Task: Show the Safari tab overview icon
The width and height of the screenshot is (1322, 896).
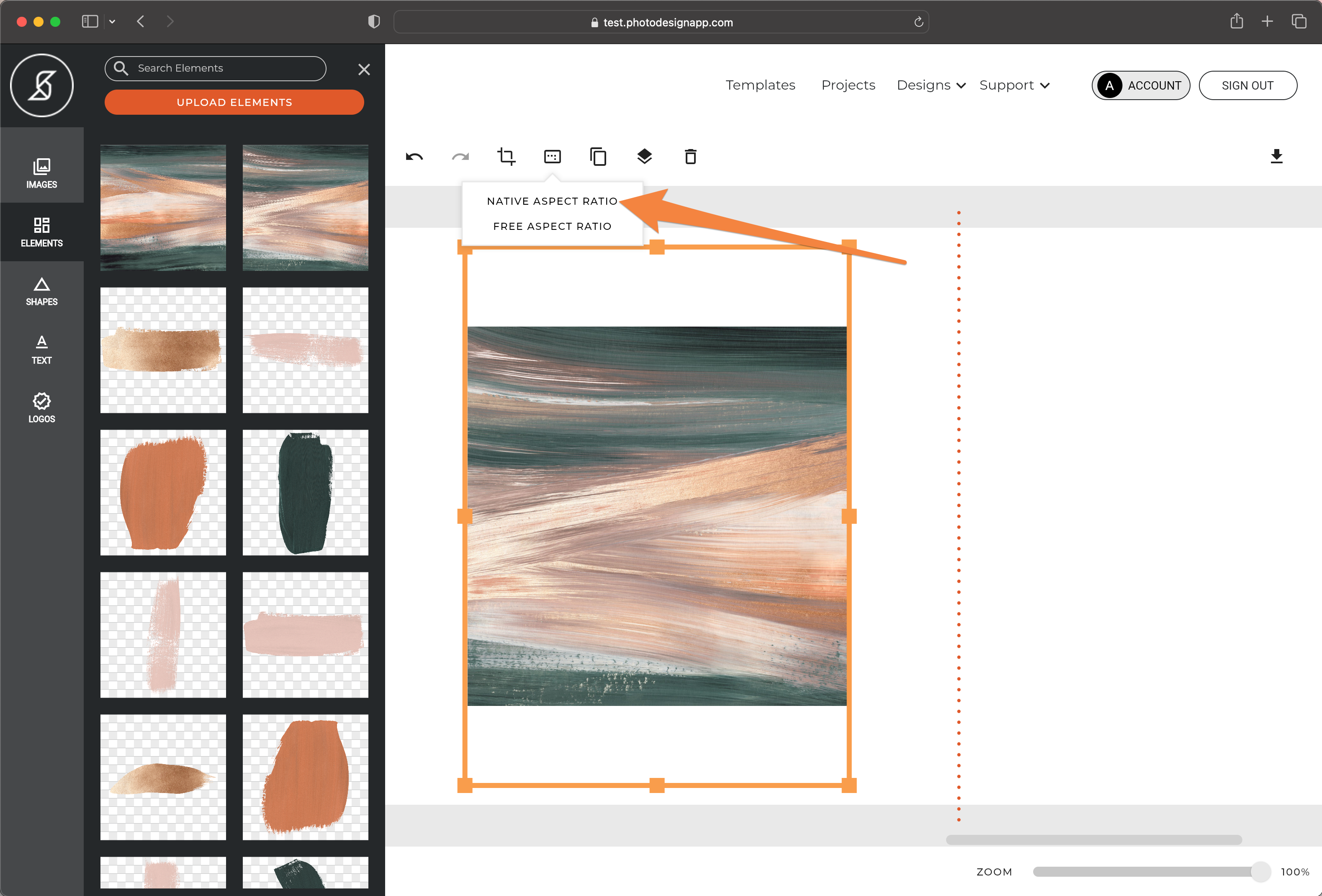Action: tap(1299, 22)
